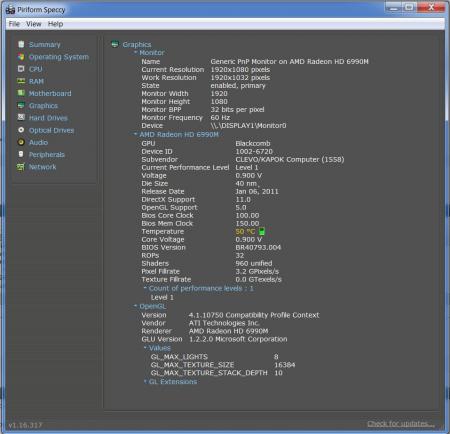
Task: Click the Peripherals mouse icon
Action: click(x=21, y=154)
